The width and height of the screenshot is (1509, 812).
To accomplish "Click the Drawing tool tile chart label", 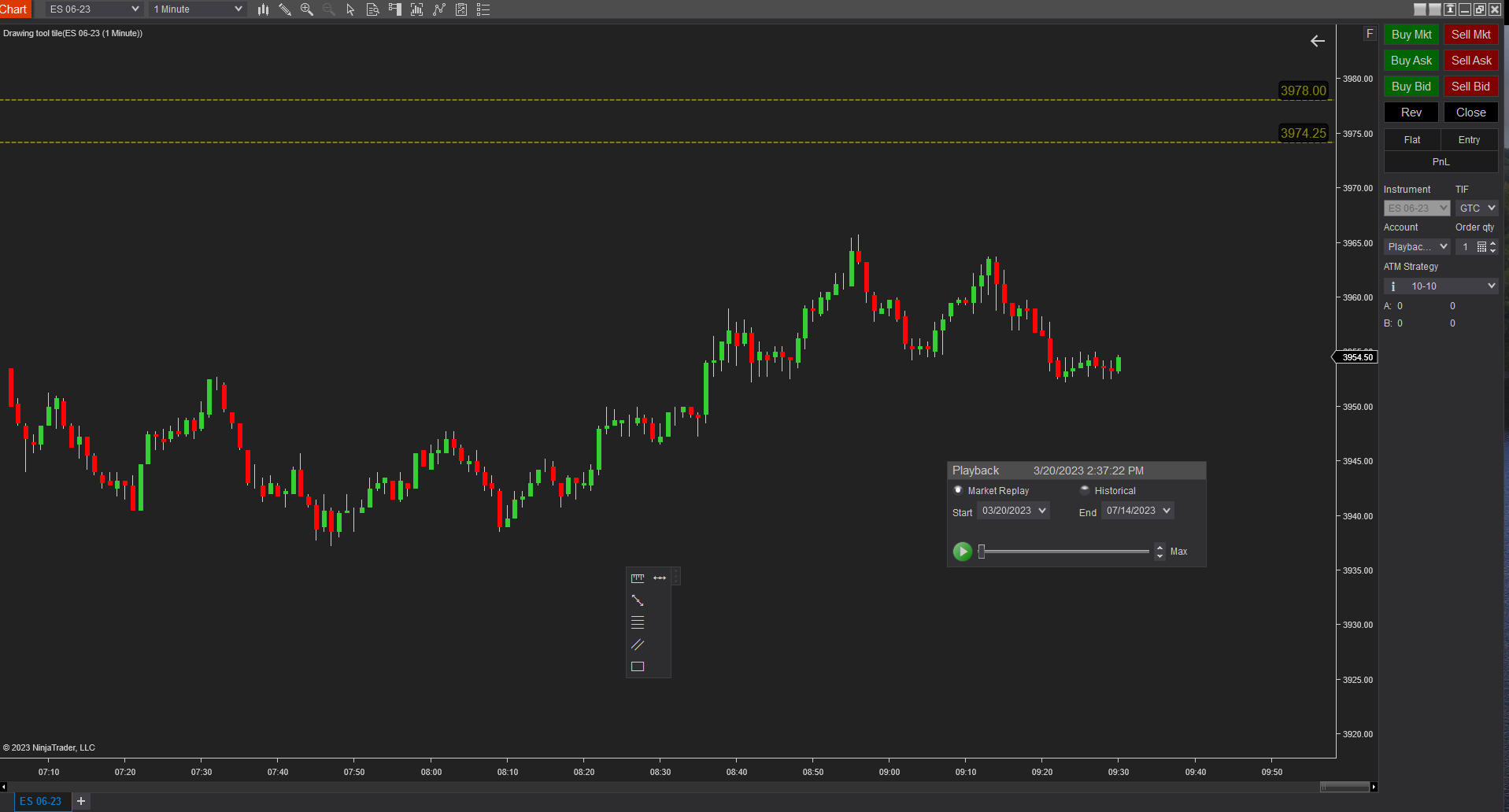I will pos(72,33).
